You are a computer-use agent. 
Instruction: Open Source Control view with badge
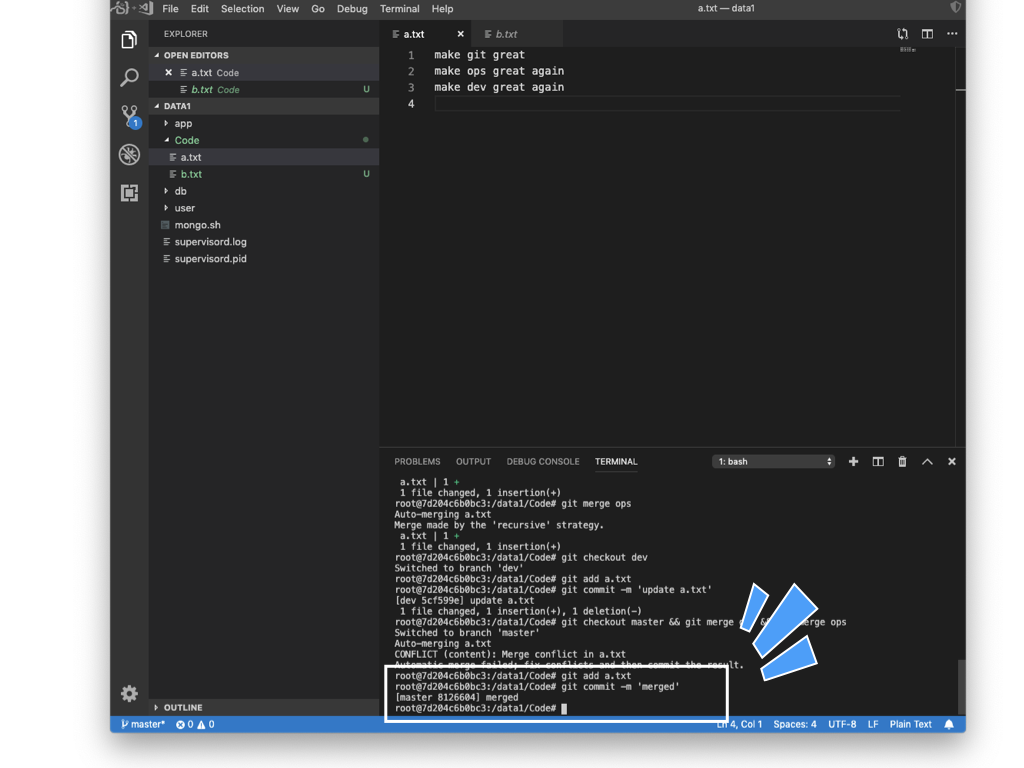129,115
